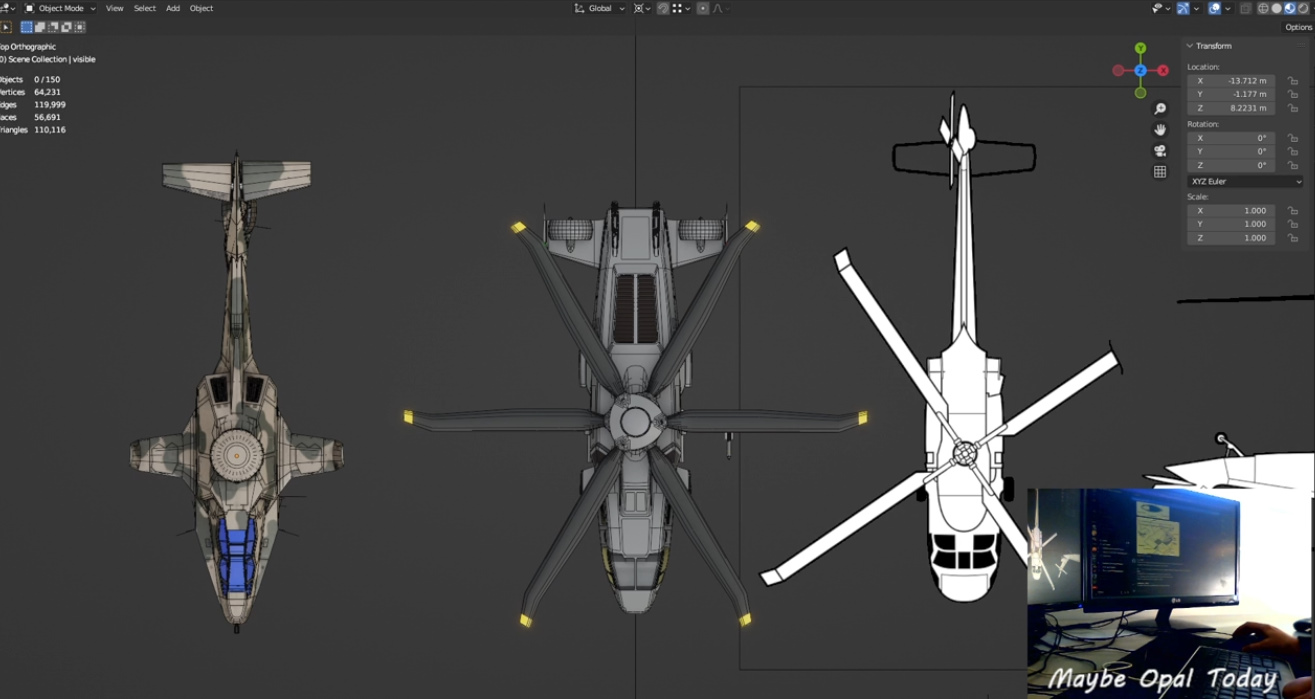1315x699 pixels.
Task: Lock the Scale X value
Action: pyautogui.click(x=1293, y=211)
